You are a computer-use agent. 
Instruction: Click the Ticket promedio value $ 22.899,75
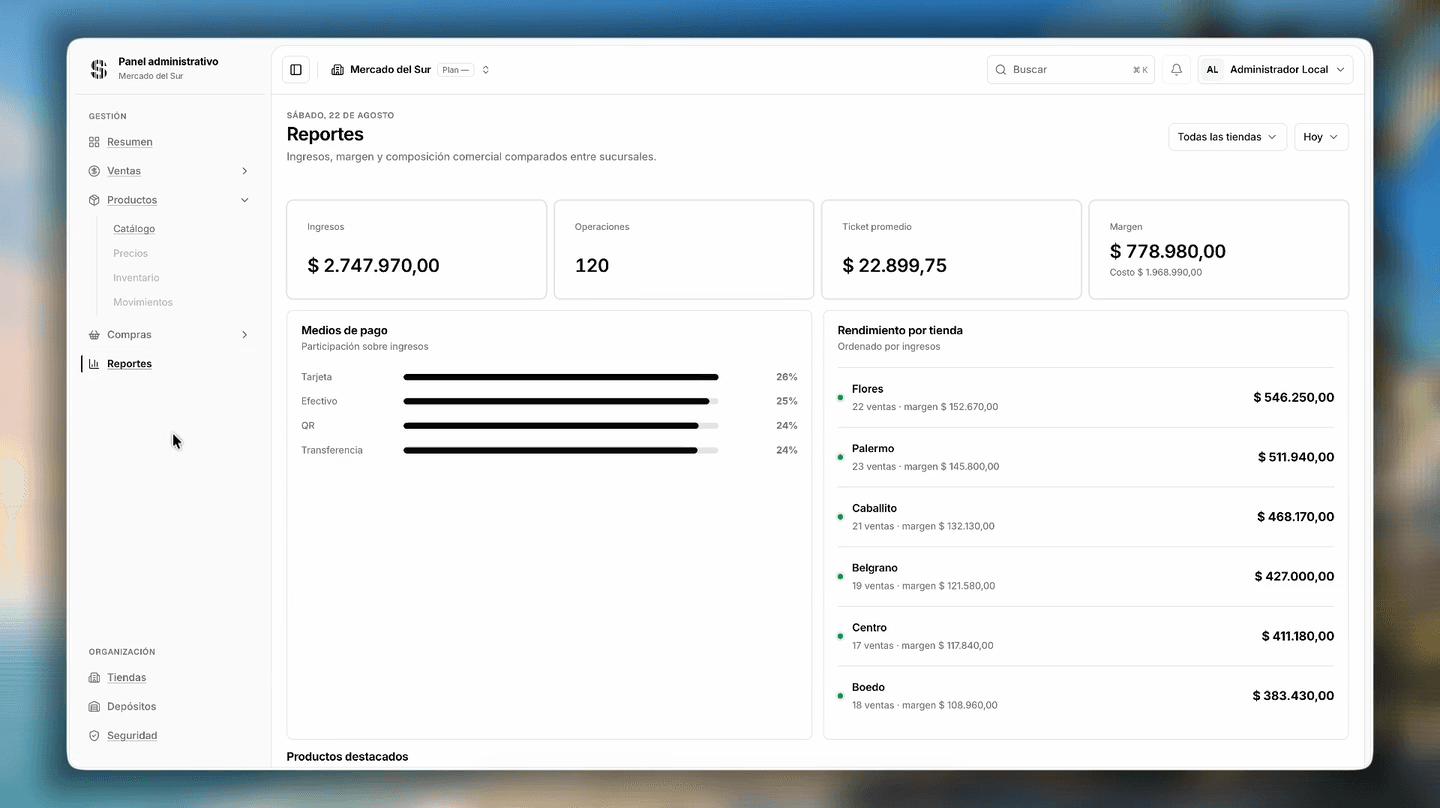(895, 266)
